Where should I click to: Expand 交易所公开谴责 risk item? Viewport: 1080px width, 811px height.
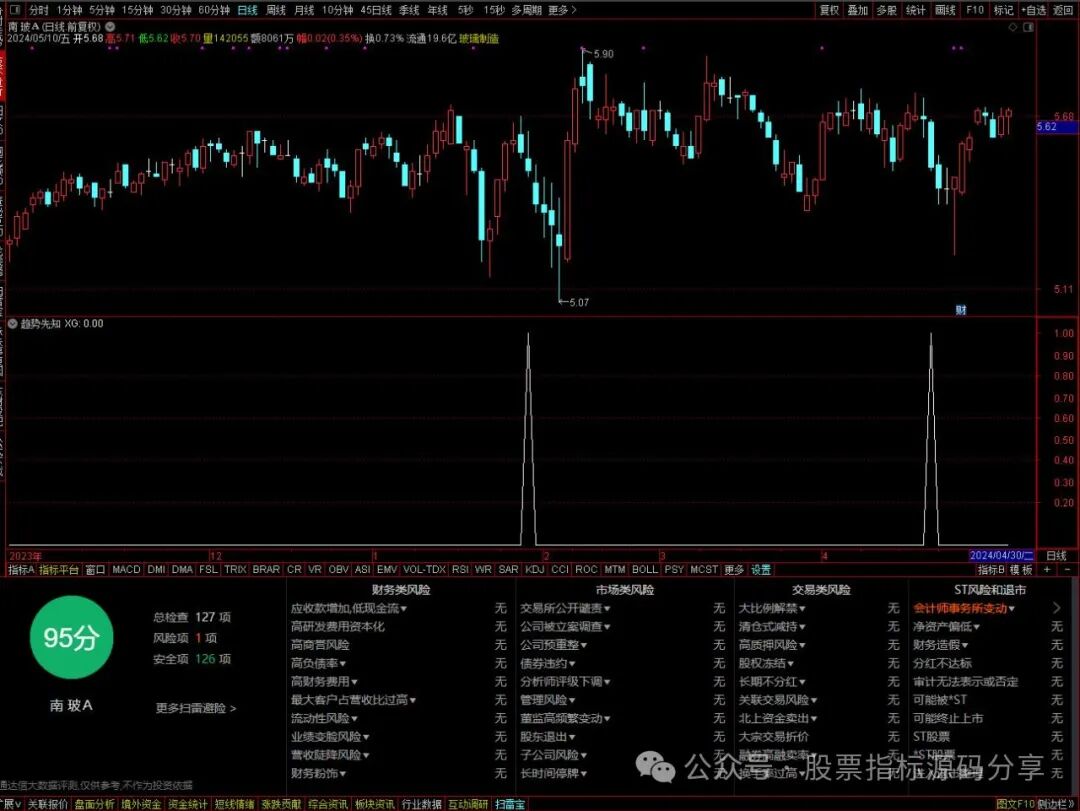pyautogui.click(x=565, y=608)
